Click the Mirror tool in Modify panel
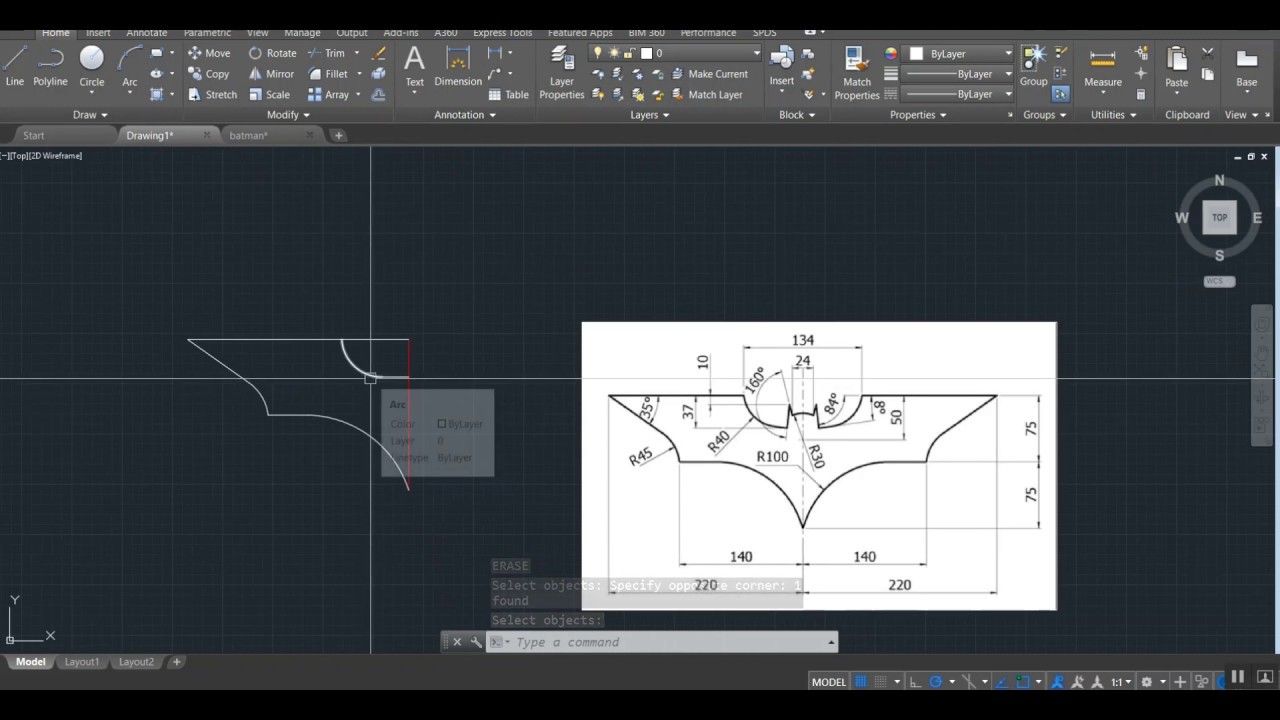Image resolution: width=1280 pixels, height=720 pixels. pyautogui.click(x=271, y=74)
